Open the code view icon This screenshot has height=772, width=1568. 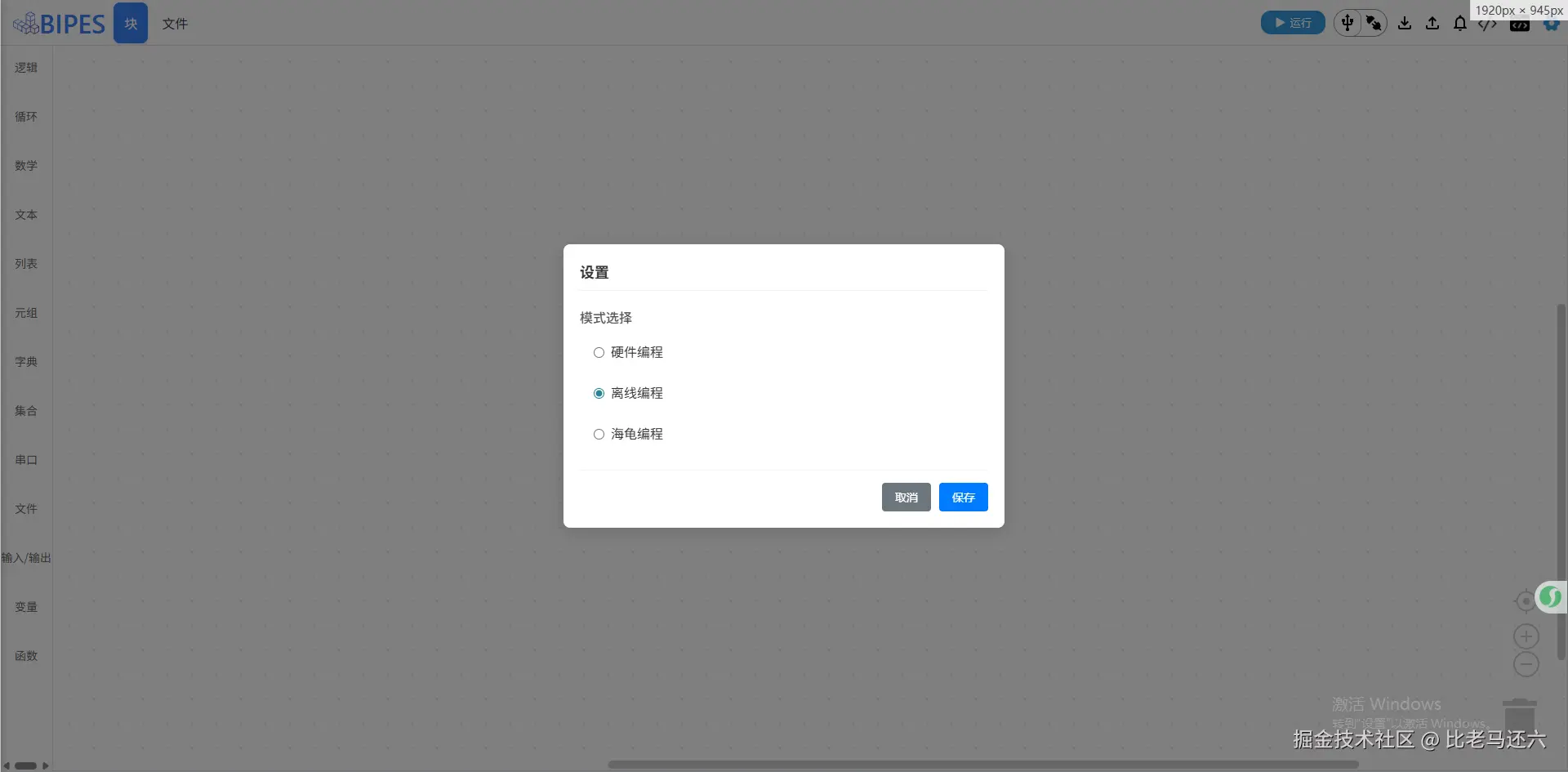[1488, 23]
